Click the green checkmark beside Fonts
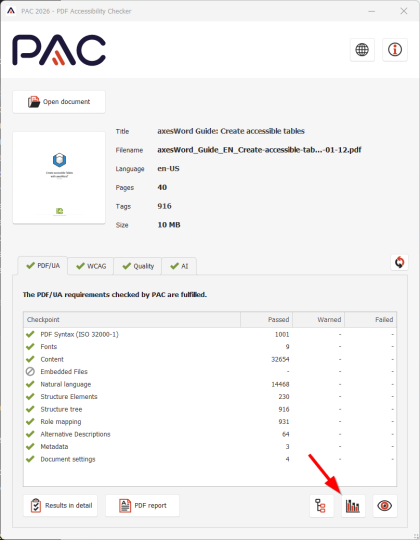The width and height of the screenshot is (420, 540). click(30, 346)
